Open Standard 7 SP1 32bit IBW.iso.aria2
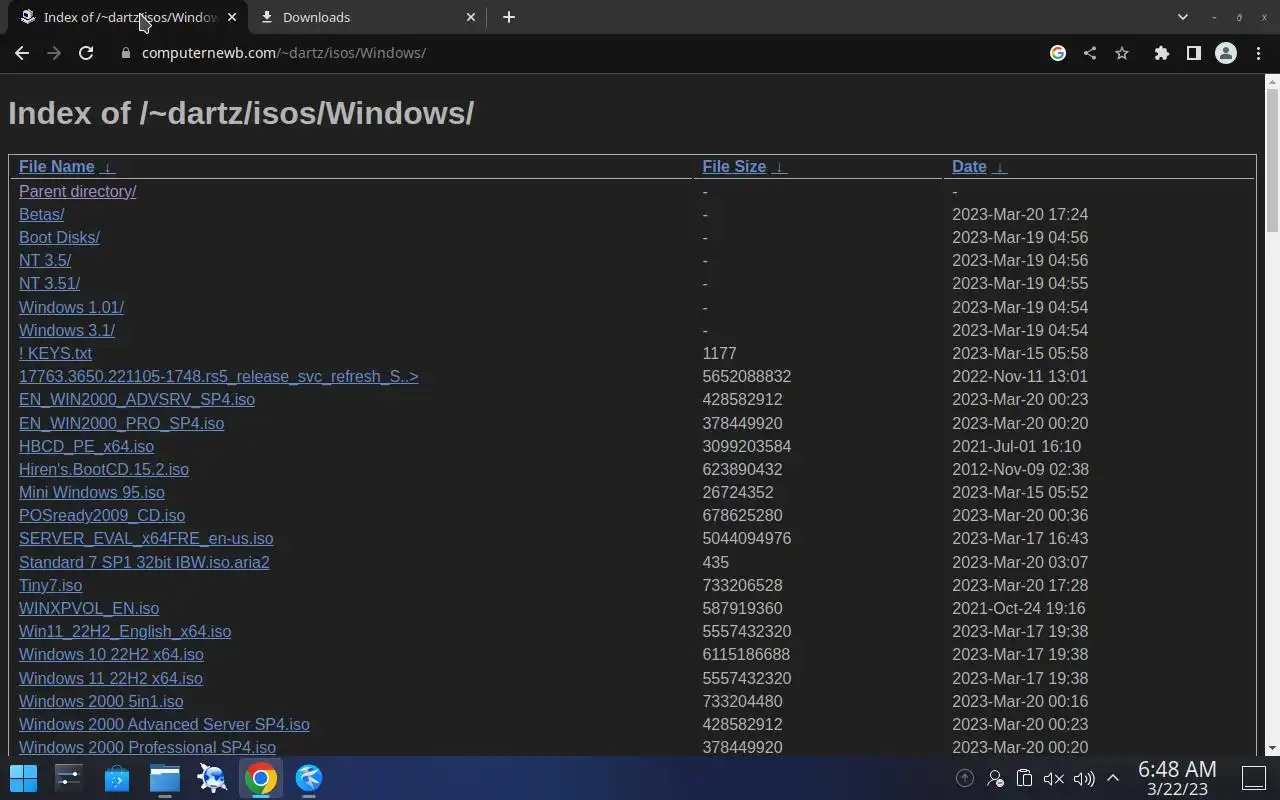Viewport: 1280px width, 800px height. pos(144,562)
